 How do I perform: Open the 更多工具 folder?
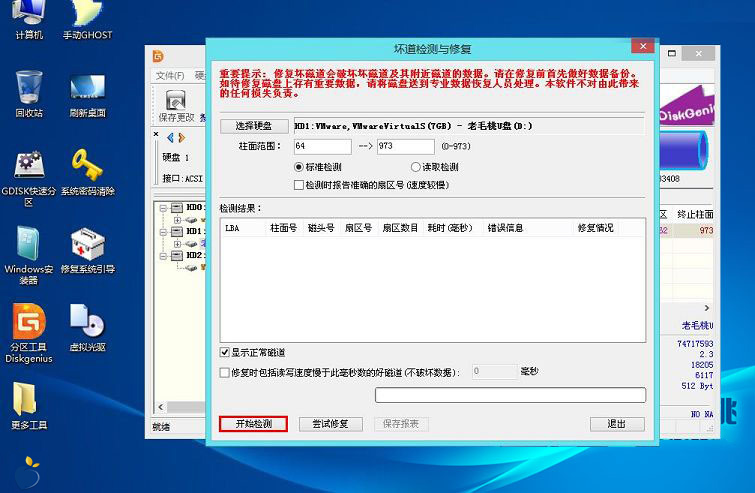pos(29,405)
